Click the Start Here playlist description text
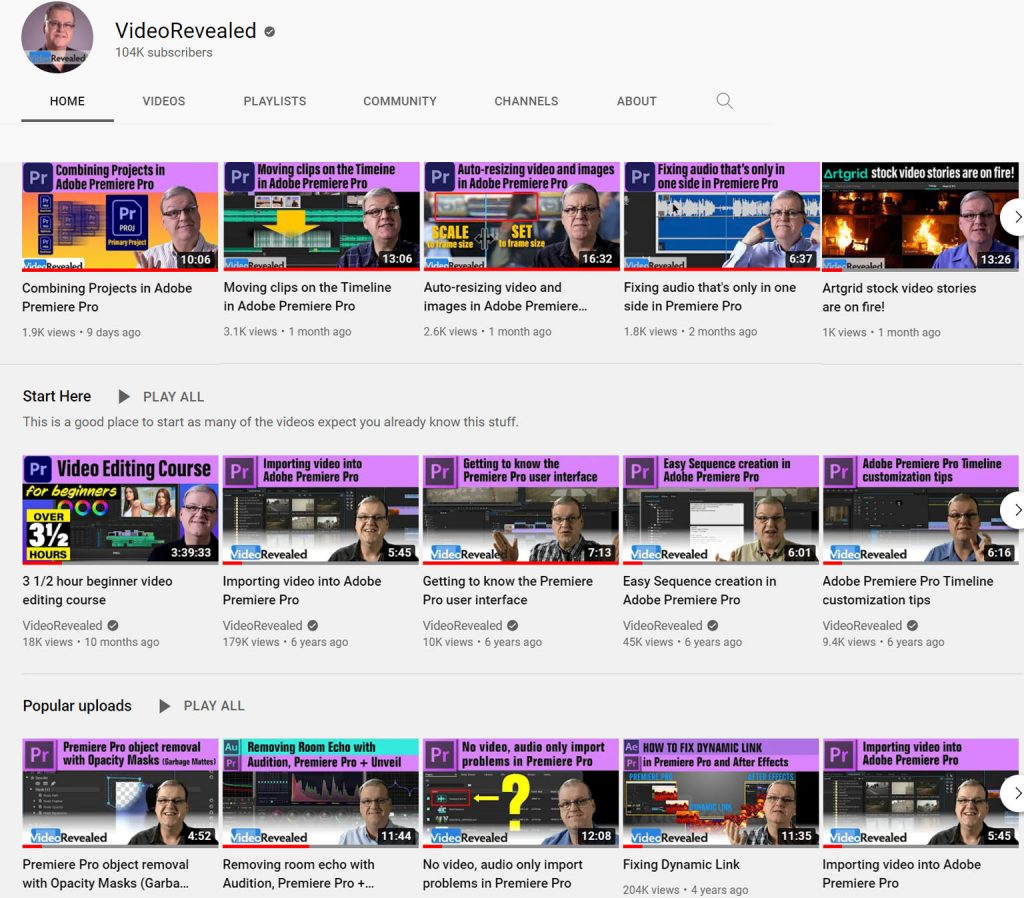The width and height of the screenshot is (1024, 898). (x=270, y=422)
